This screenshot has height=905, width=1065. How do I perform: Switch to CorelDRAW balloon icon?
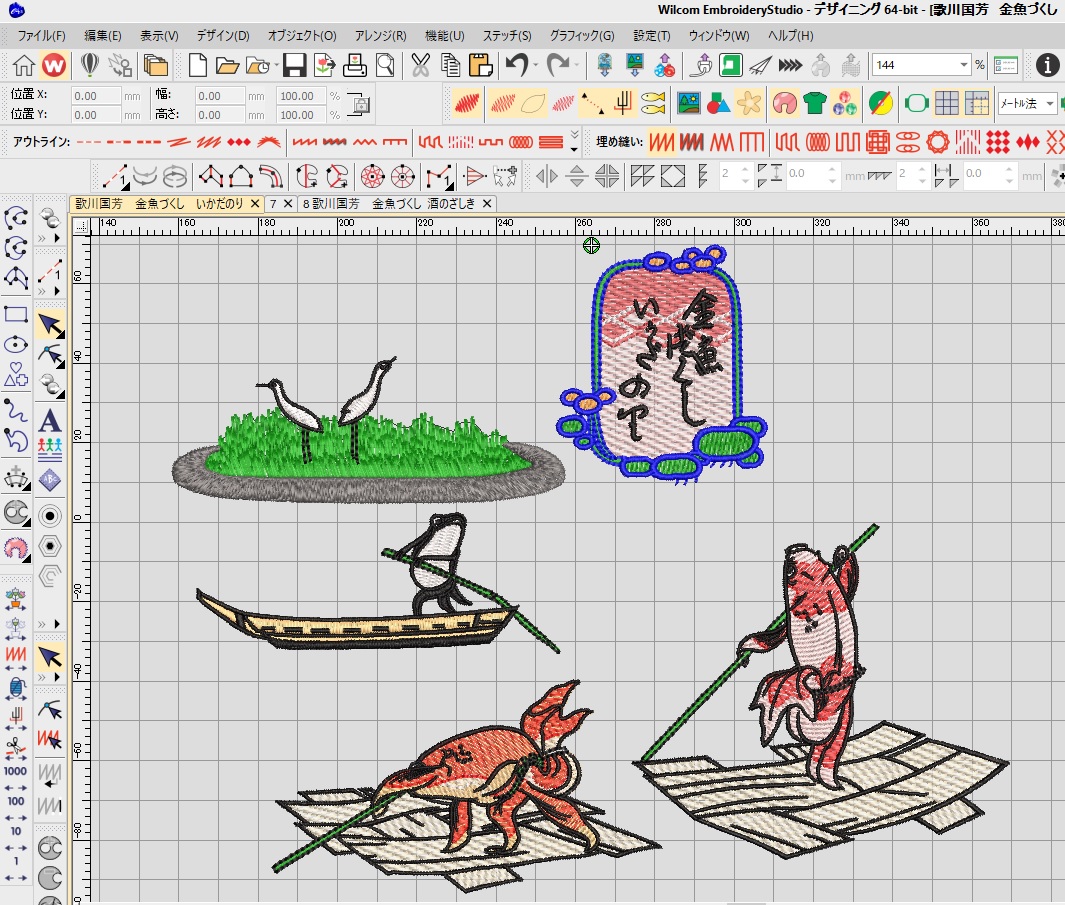90,65
